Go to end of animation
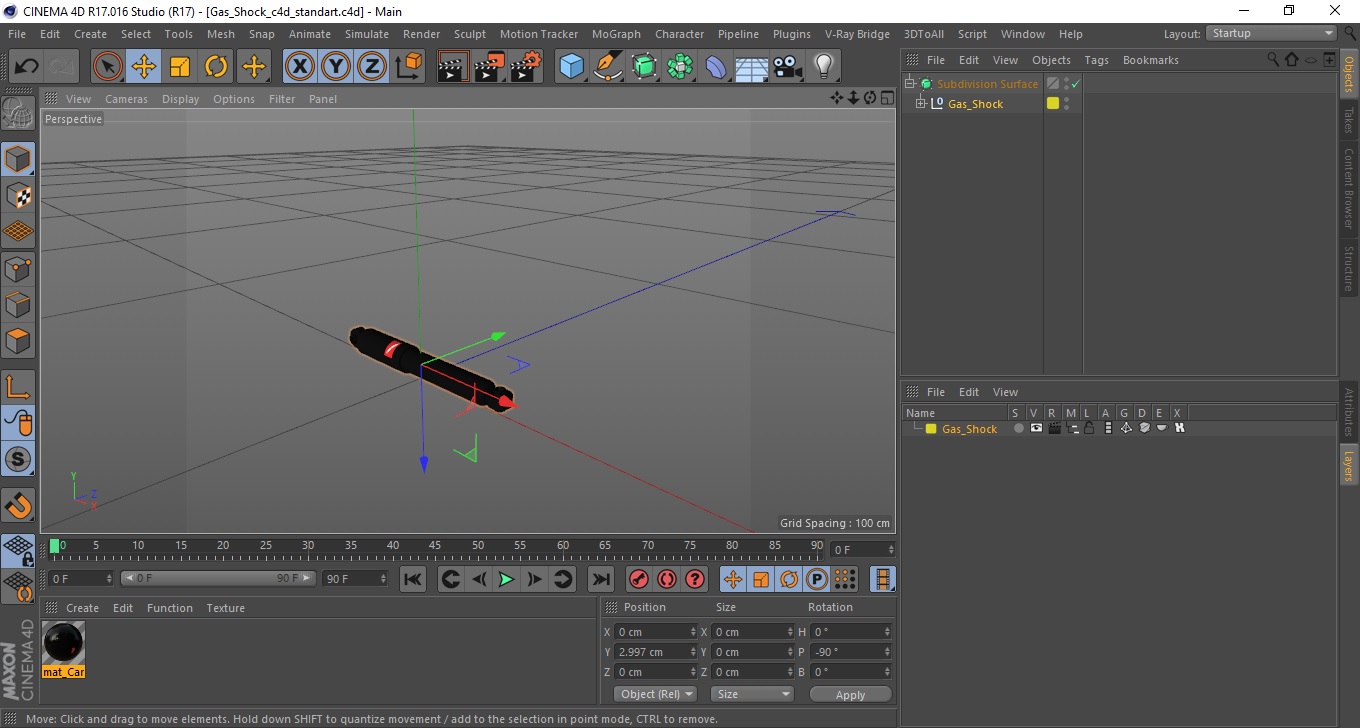Viewport: 1360px width, 728px height. coord(600,579)
